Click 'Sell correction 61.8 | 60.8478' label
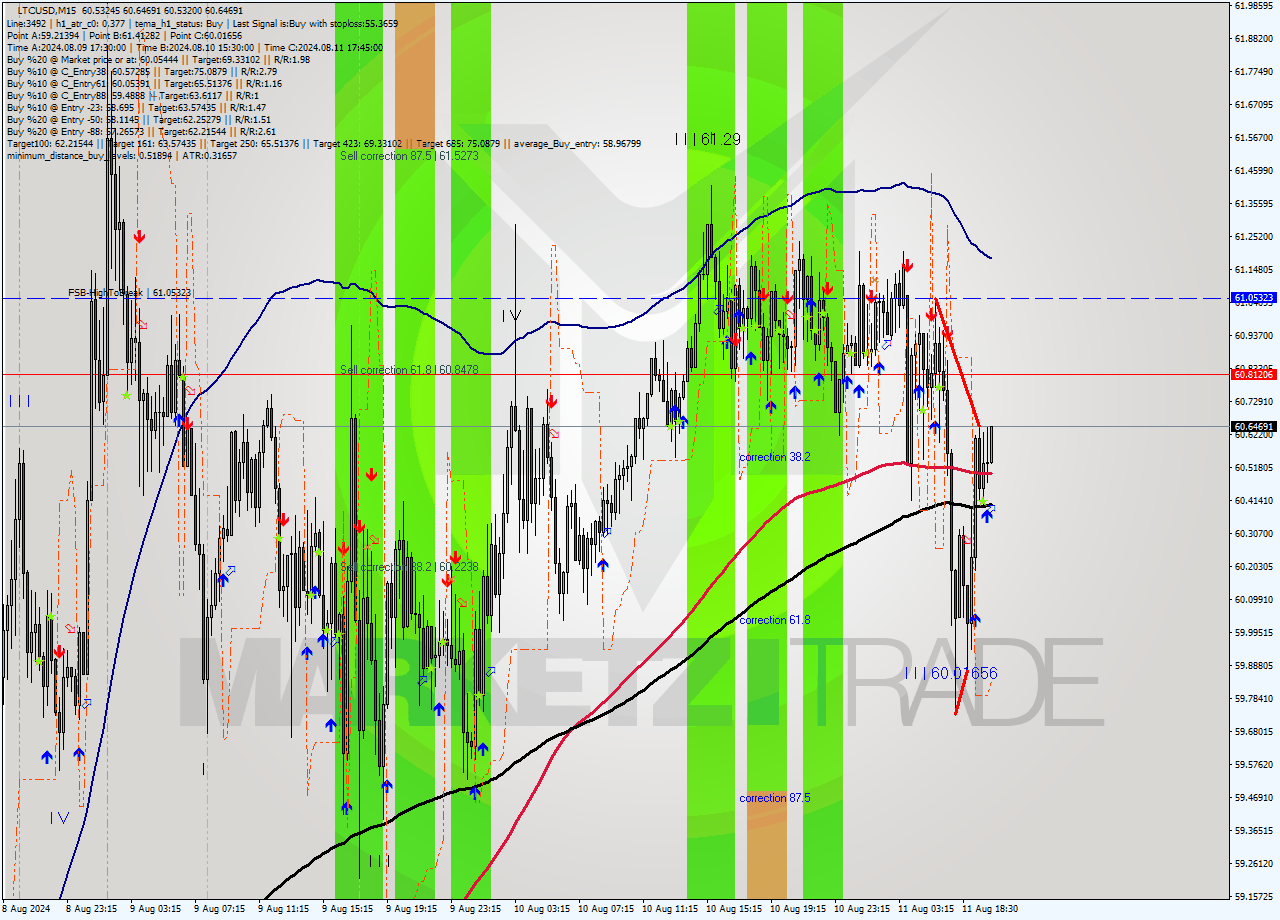 [409, 369]
